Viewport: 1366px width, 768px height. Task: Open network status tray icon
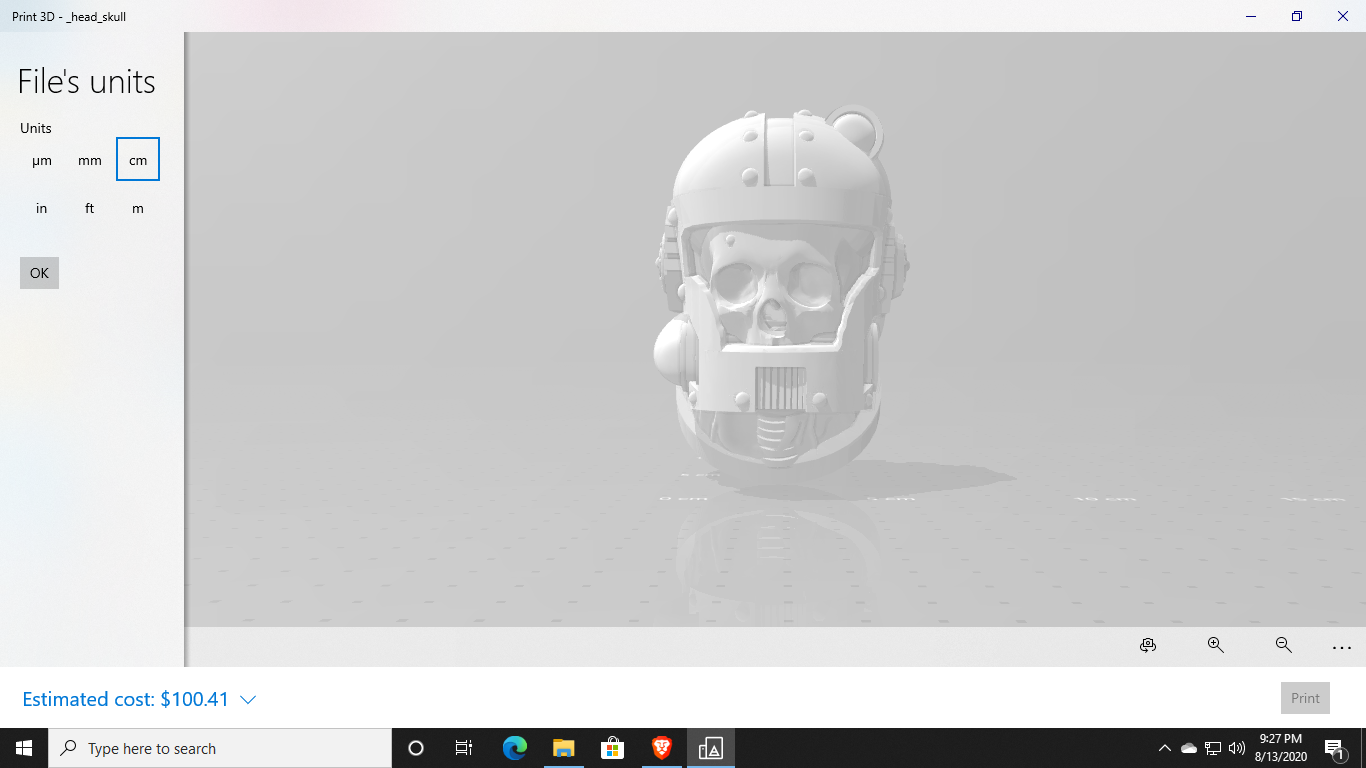[1213, 748]
